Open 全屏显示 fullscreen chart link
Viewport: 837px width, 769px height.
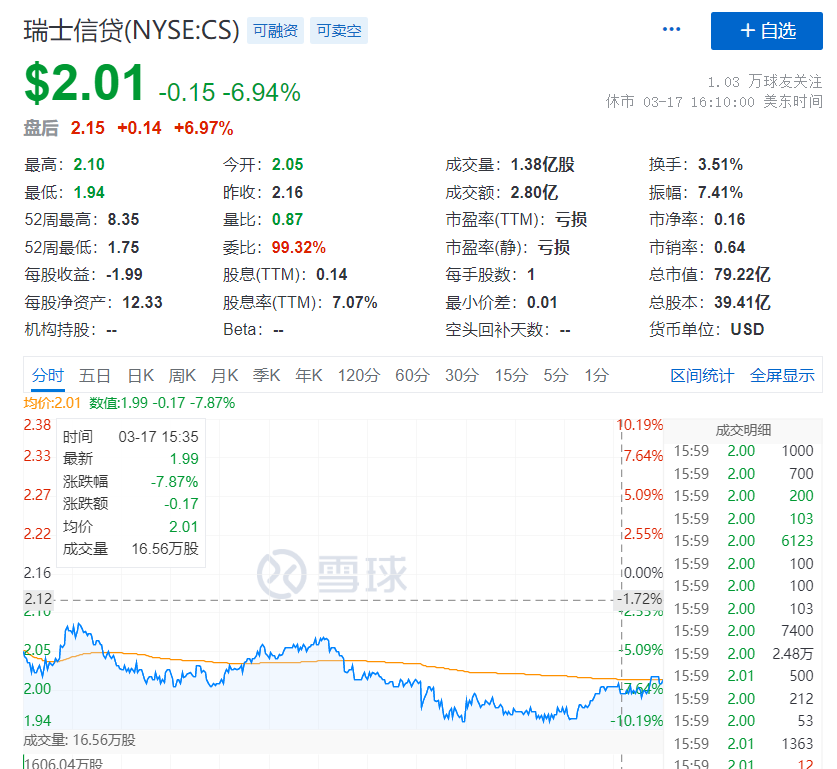(782, 376)
